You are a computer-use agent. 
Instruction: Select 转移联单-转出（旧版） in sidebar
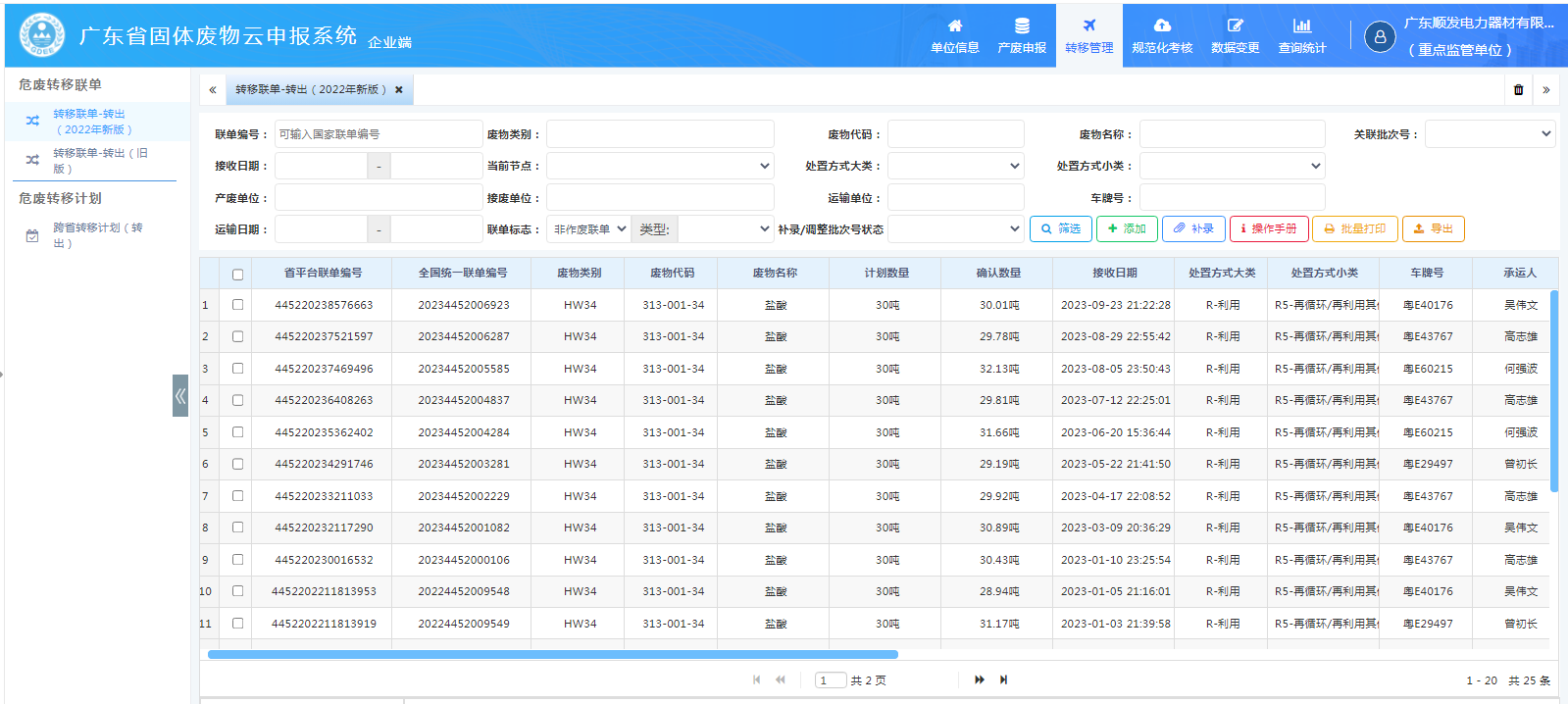coord(100,161)
